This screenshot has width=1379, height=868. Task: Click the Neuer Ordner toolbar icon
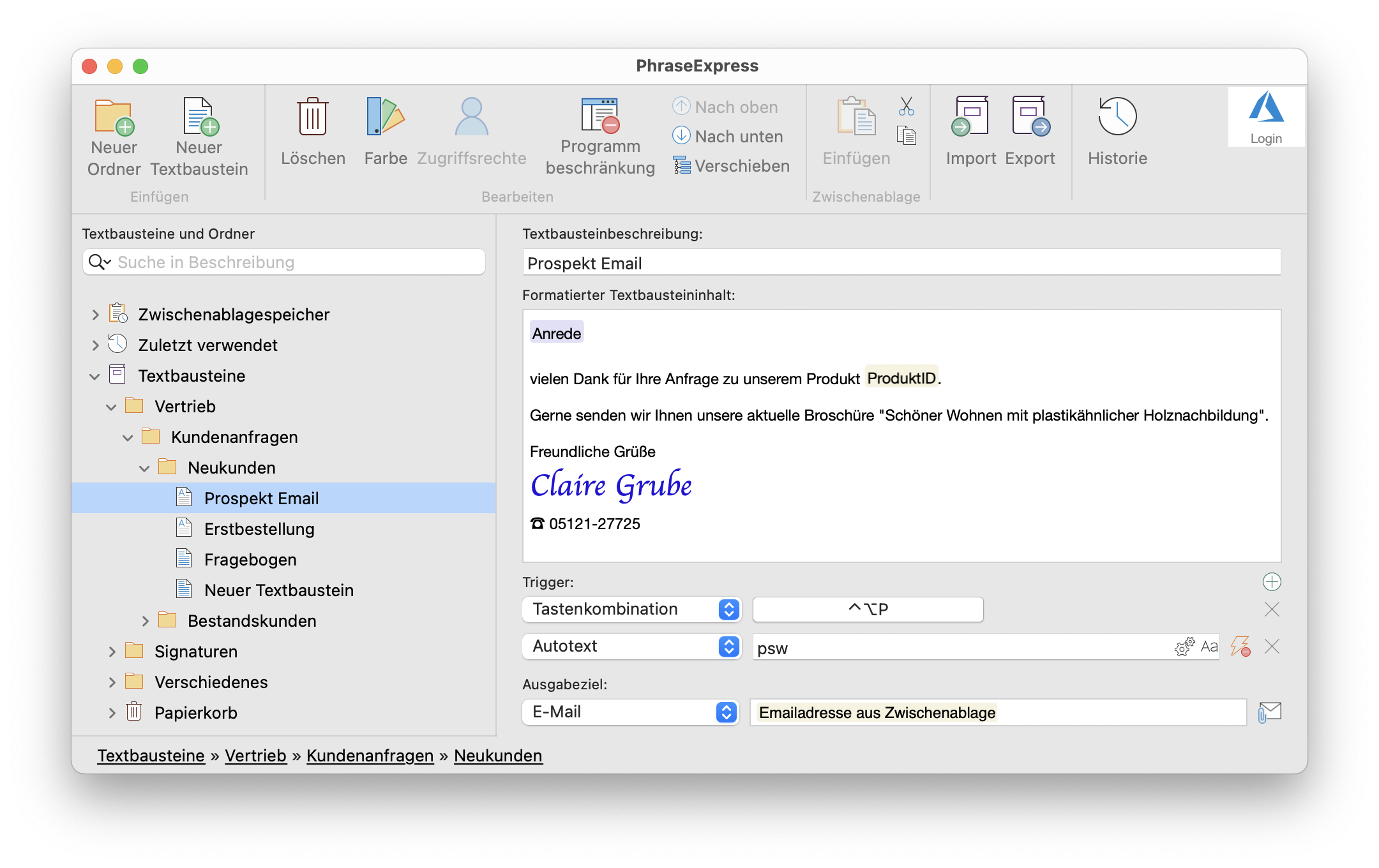[114, 117]
